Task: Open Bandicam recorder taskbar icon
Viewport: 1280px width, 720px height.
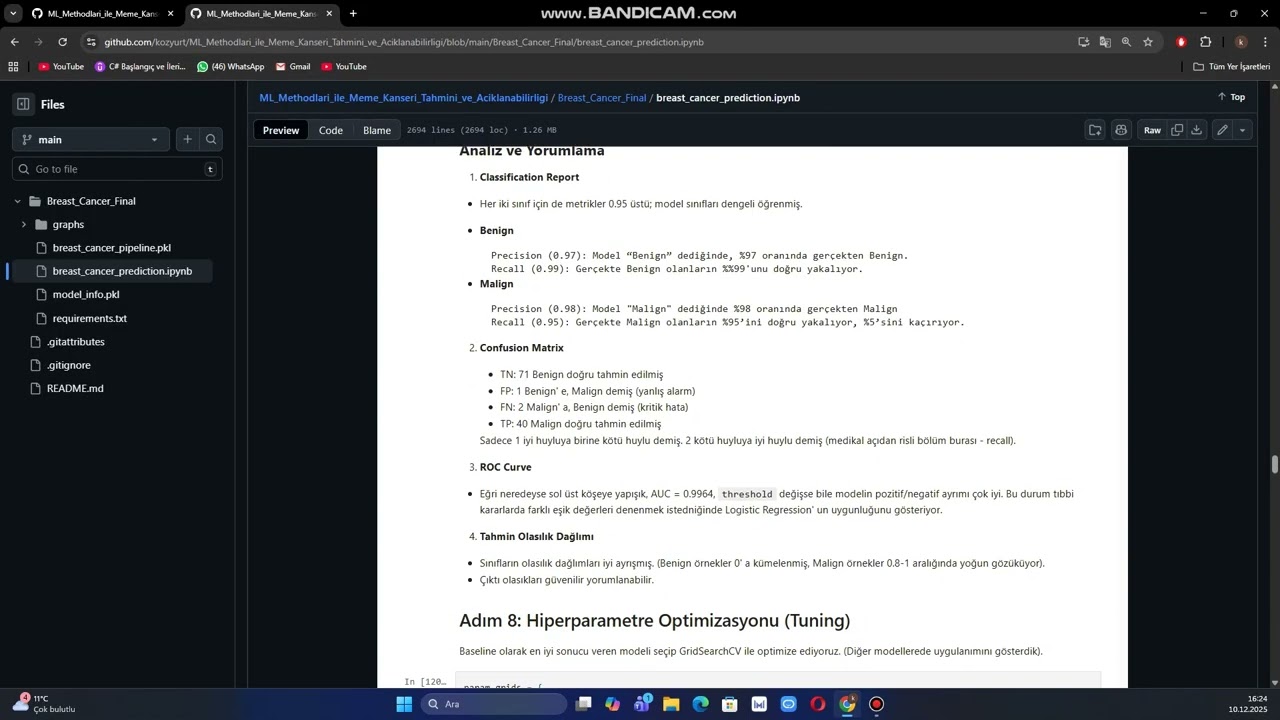Action: [x=877, y=704]
